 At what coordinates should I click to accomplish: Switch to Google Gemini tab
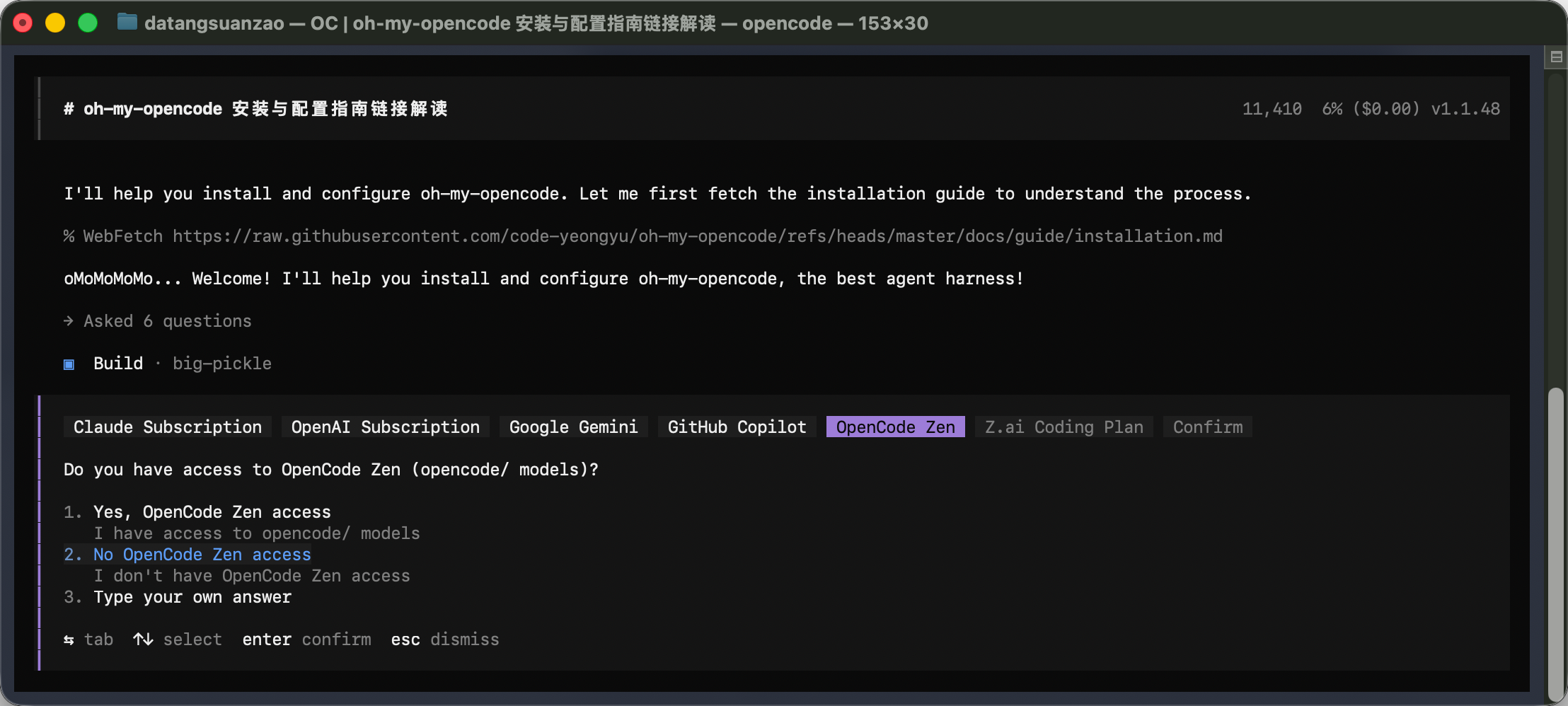point(573,427)
